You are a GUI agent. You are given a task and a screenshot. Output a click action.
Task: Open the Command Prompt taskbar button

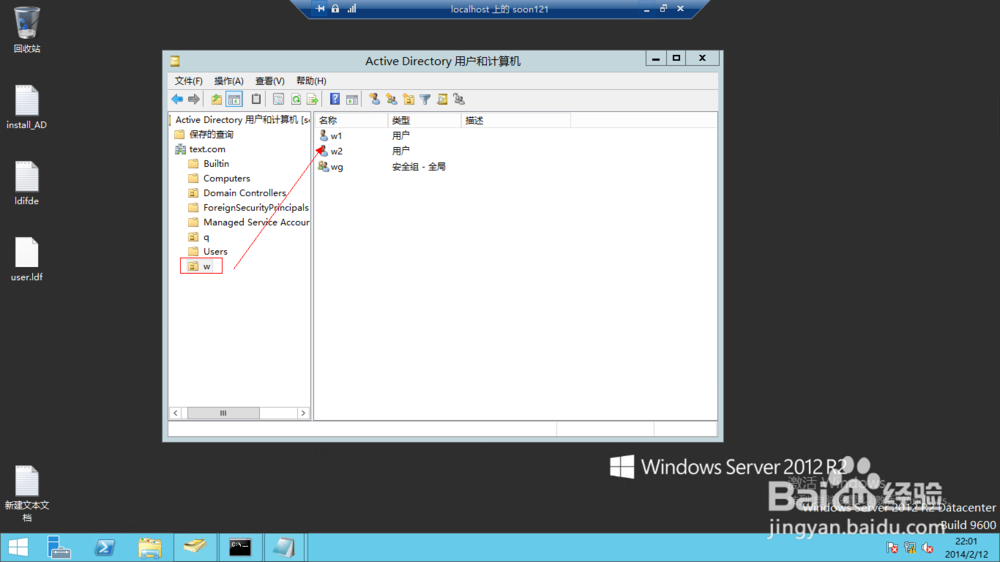tap(240, 547)
